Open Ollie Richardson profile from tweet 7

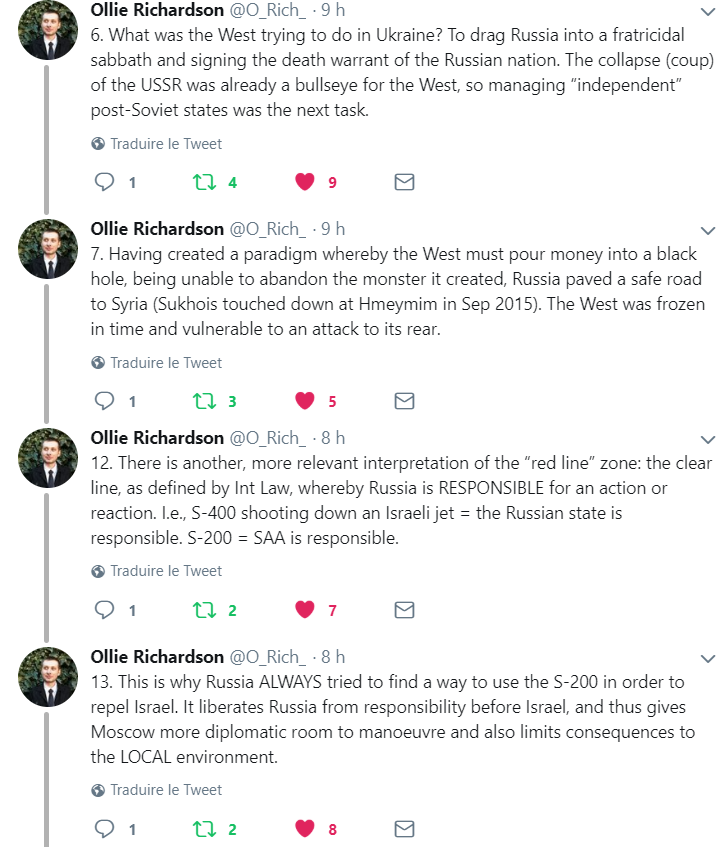[x=157, y=229]
